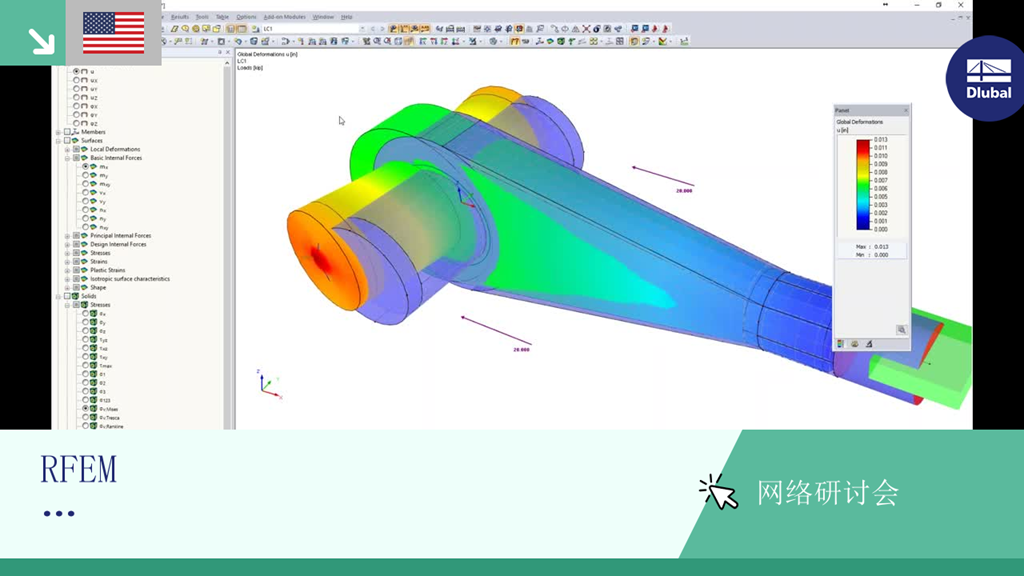The image size is (1024, 576).
Task: Click the Surfaces layered icon in tree
Action: coord(75,140)
